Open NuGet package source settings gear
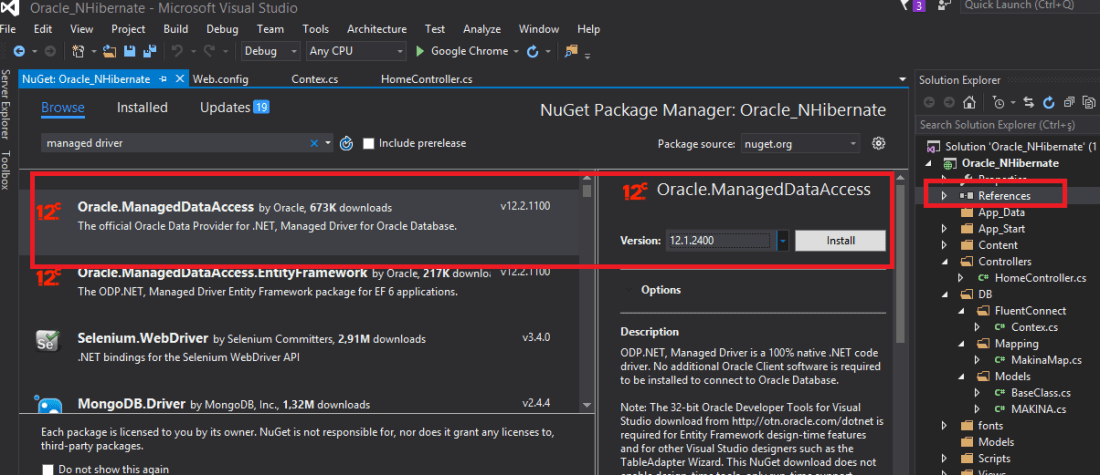This screenshot has width=1100, height=475. (878, 143)
